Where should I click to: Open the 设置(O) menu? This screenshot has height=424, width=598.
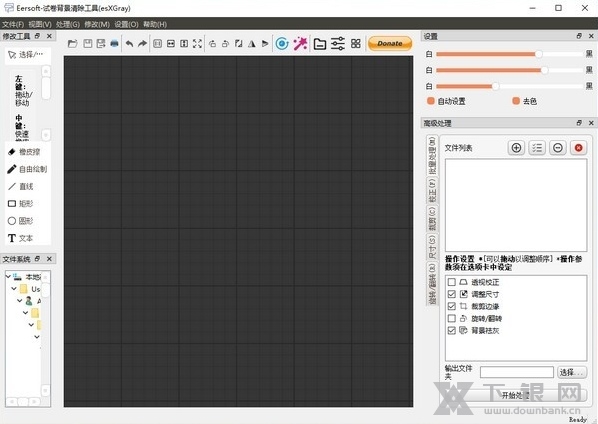coord(126,24)
